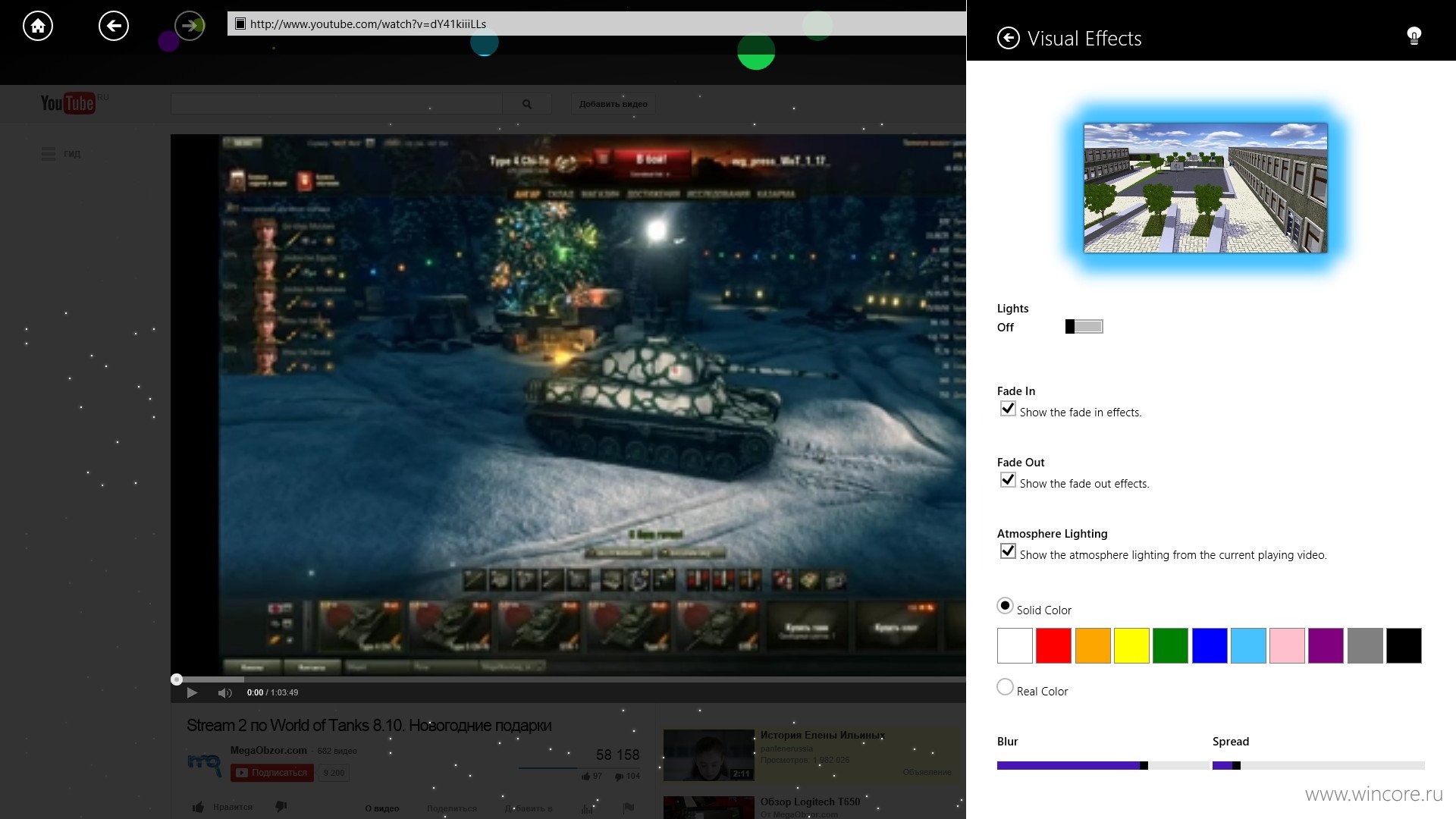Open the YouTube logo link
The image size is (1456, 819).
tap(68, 103)
